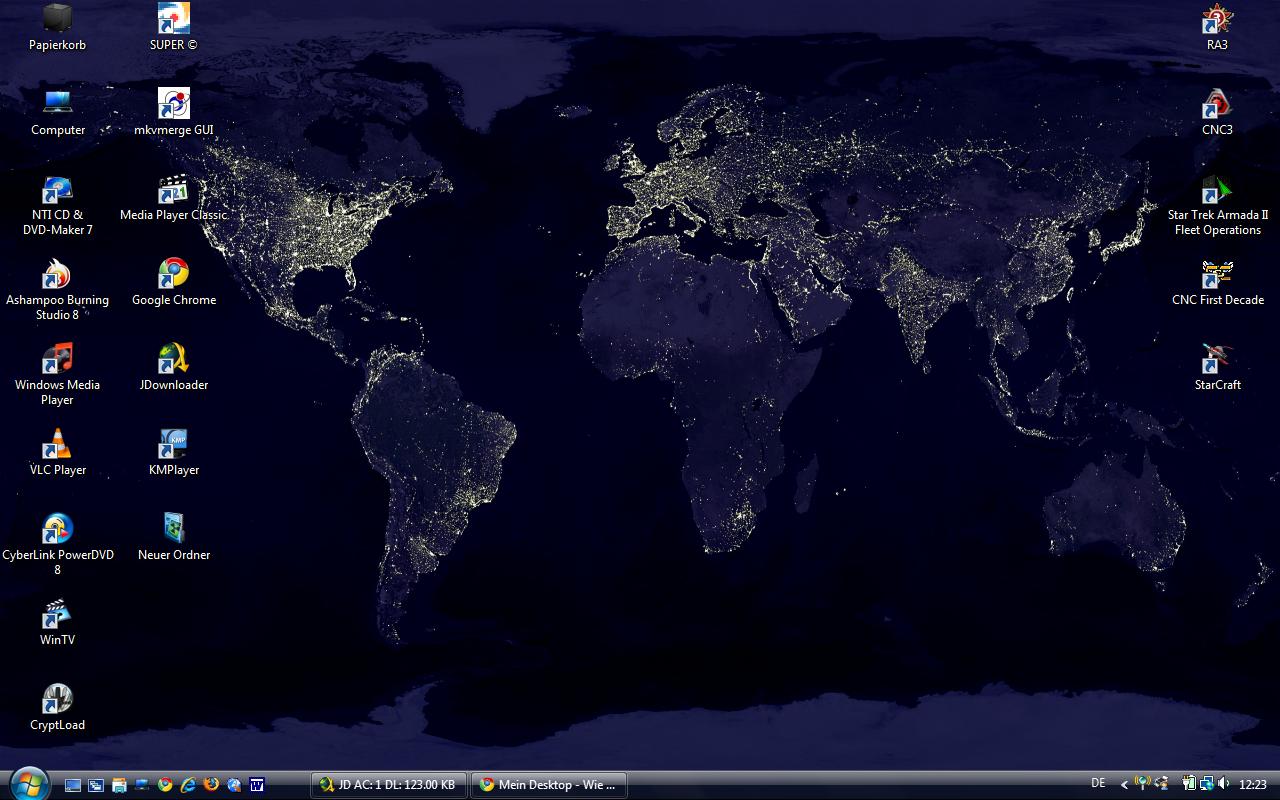Select the Google Chrome desktop shortcut
Image resolution: width=1280 pixels, height=800 pixels.
(173, 274)
